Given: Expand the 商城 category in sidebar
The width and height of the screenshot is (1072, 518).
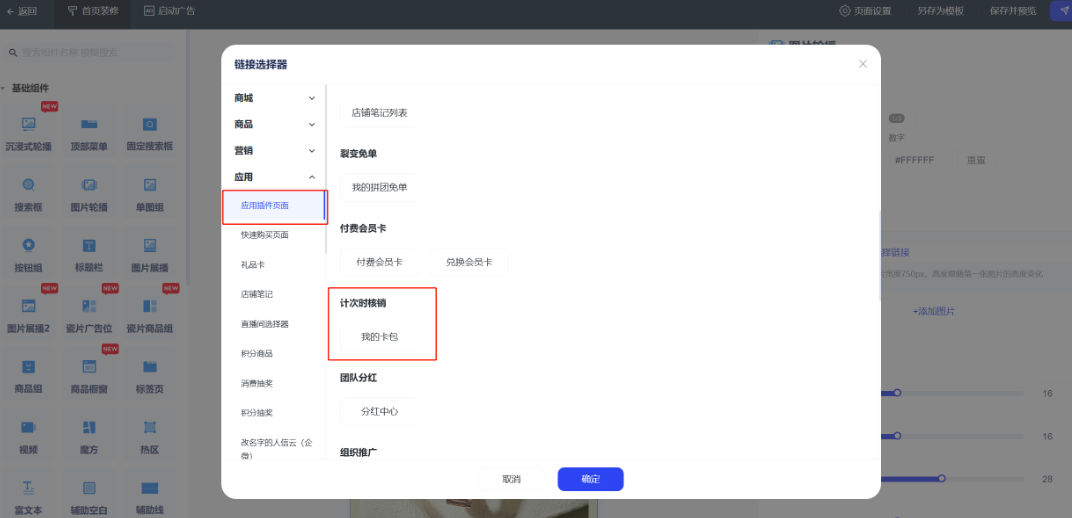Looking at the screenshot, I should tap(274, 98).
